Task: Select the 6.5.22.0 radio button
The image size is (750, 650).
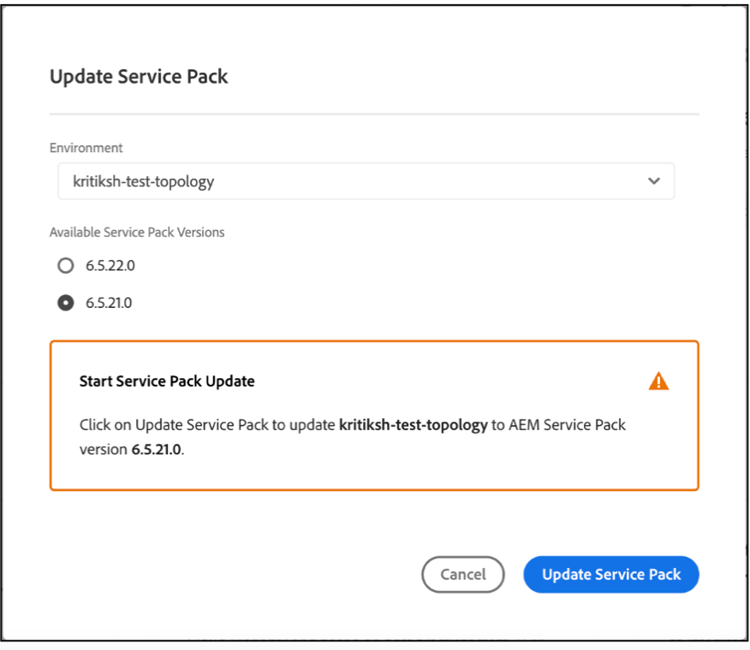Action: tap(66, 266)
